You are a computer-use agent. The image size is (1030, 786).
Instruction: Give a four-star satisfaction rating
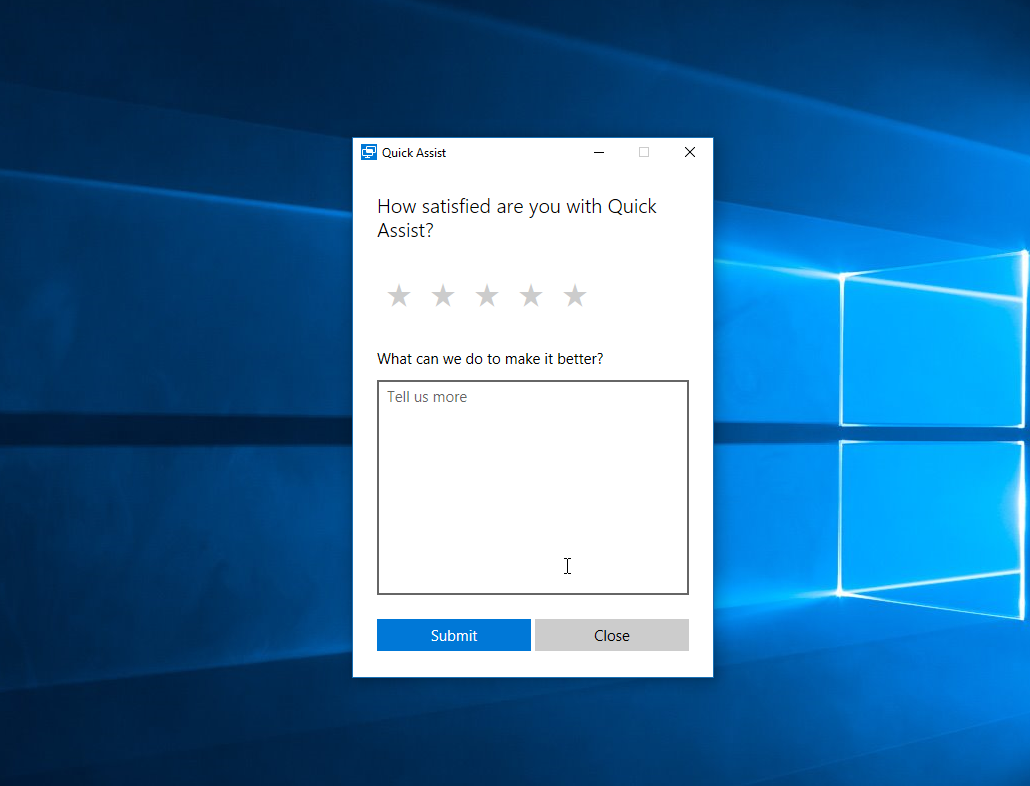[x=531, y=296]
